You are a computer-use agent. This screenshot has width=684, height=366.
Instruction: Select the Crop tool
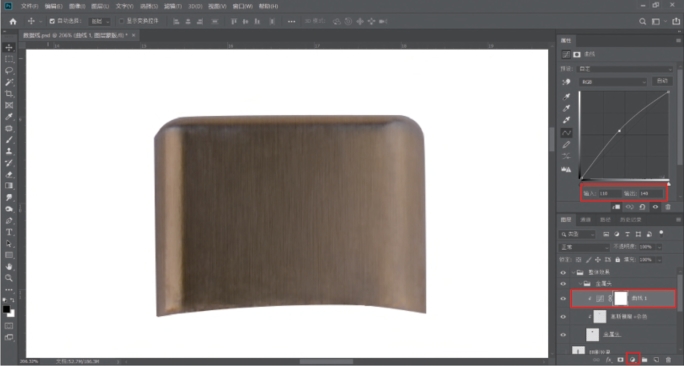tap(9, 94)
